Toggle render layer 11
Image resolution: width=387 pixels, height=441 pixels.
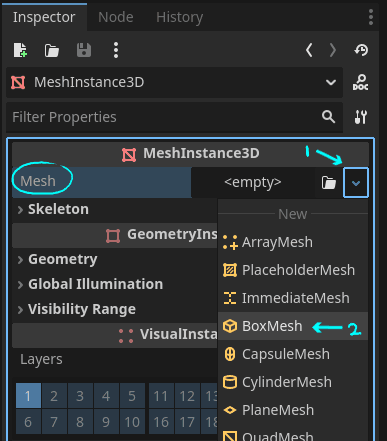[x=161, y=396]
